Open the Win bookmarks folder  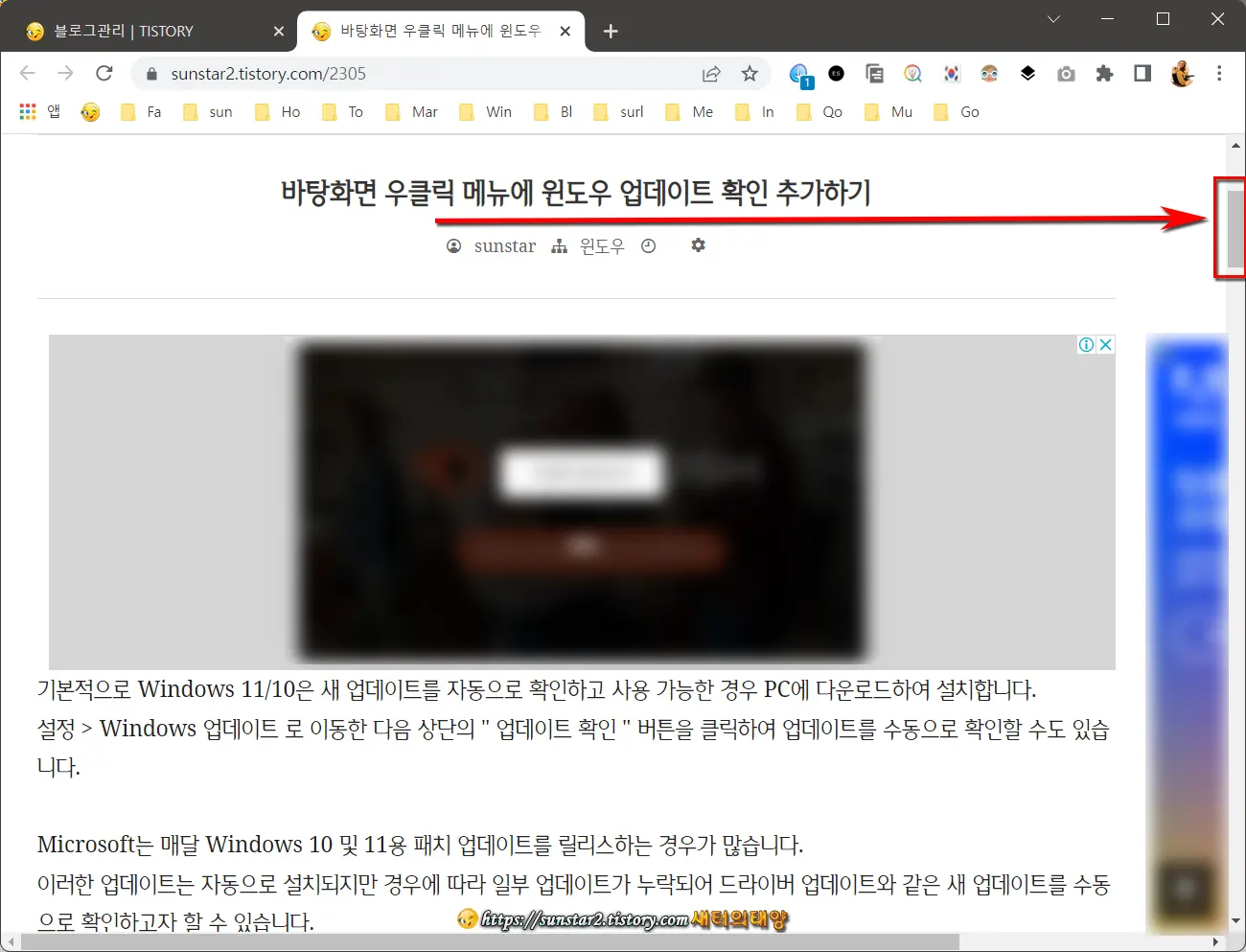(x=485, y=112)
